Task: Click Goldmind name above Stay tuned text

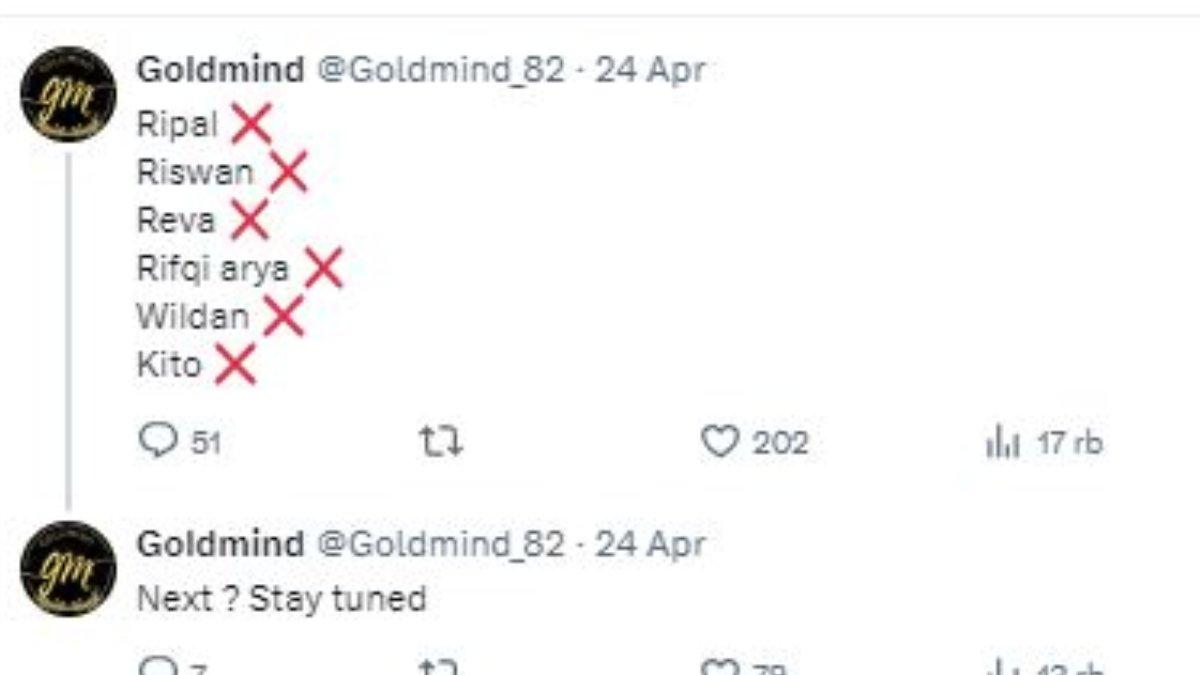Action: (220, 544)
